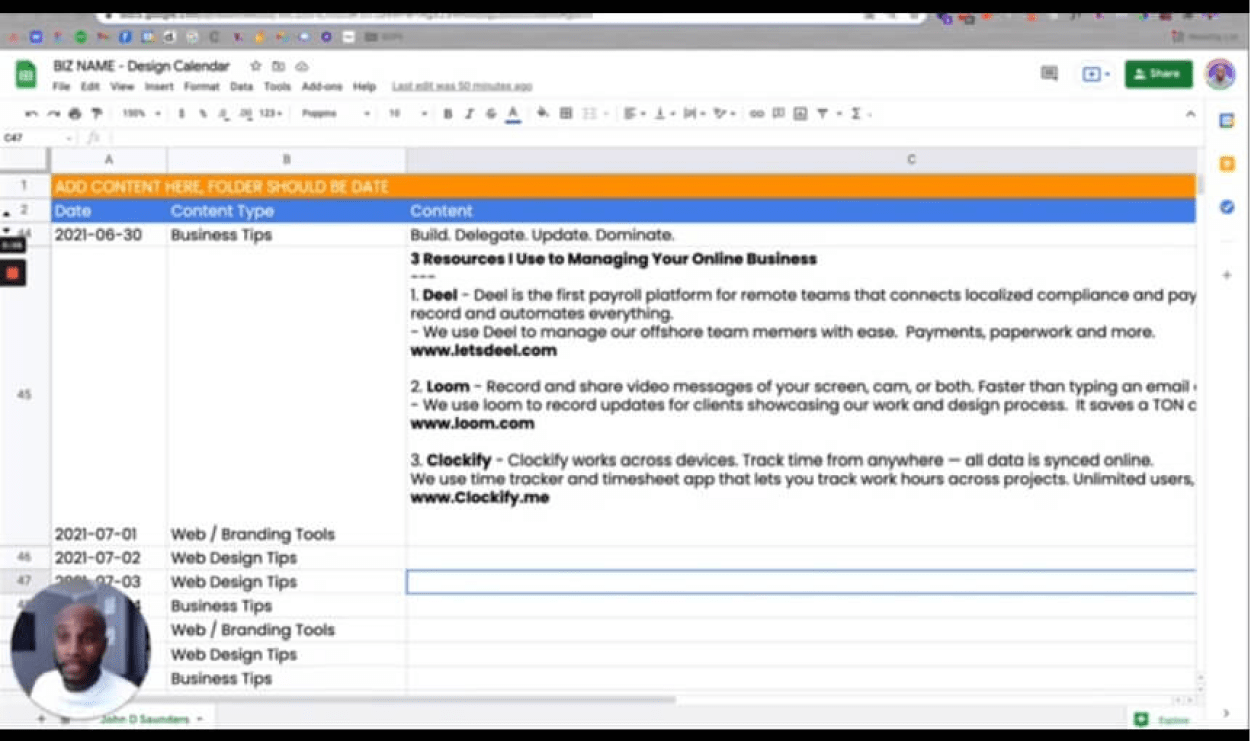Undo the last action
The image size is (1250, 741).
pyautogui.click(x=32, y=114)
